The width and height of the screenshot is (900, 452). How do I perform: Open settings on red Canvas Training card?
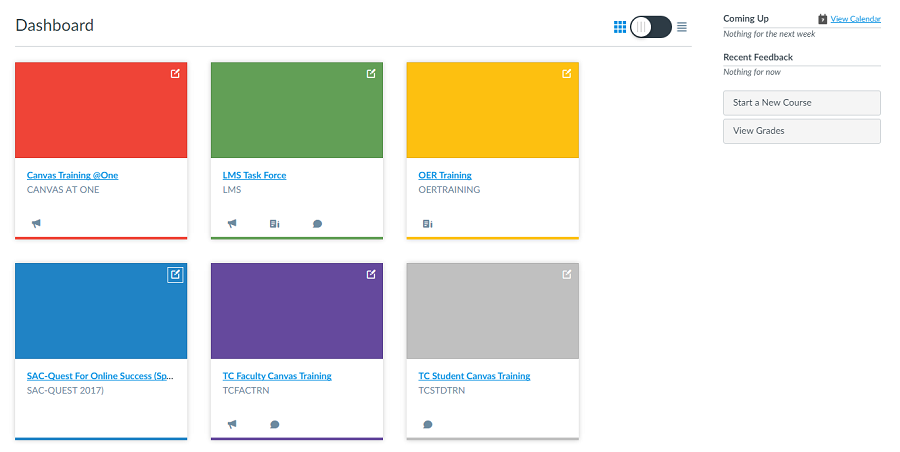(175, 74)
